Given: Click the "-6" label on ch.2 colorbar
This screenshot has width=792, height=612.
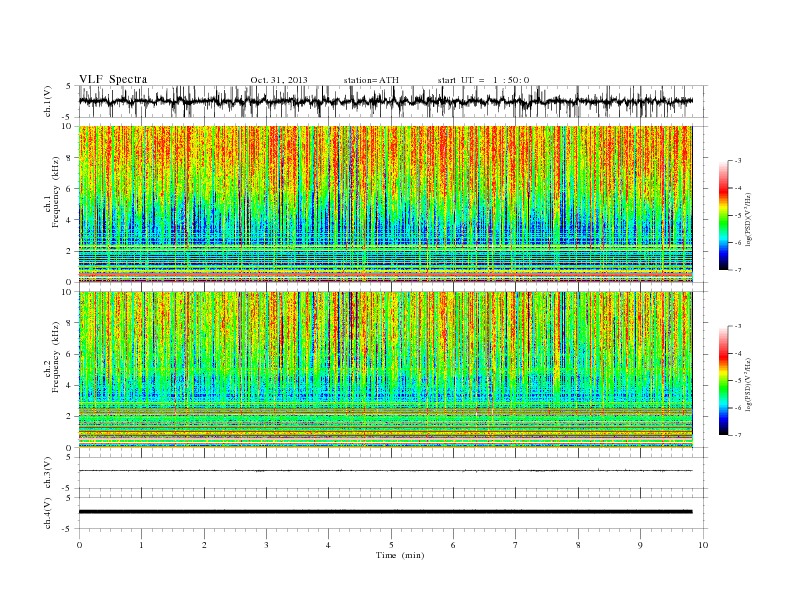Looking at the screenshot, I should [737, 408].
